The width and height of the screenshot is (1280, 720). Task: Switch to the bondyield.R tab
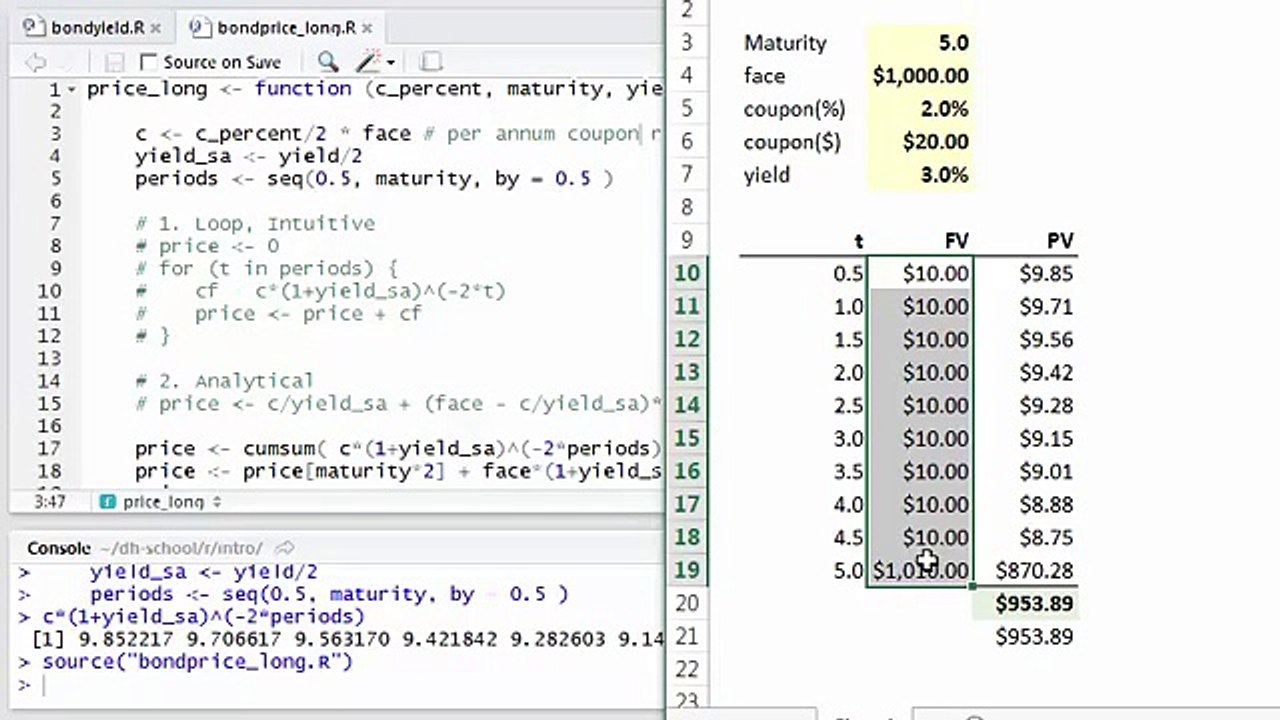(x=98, y=27)
